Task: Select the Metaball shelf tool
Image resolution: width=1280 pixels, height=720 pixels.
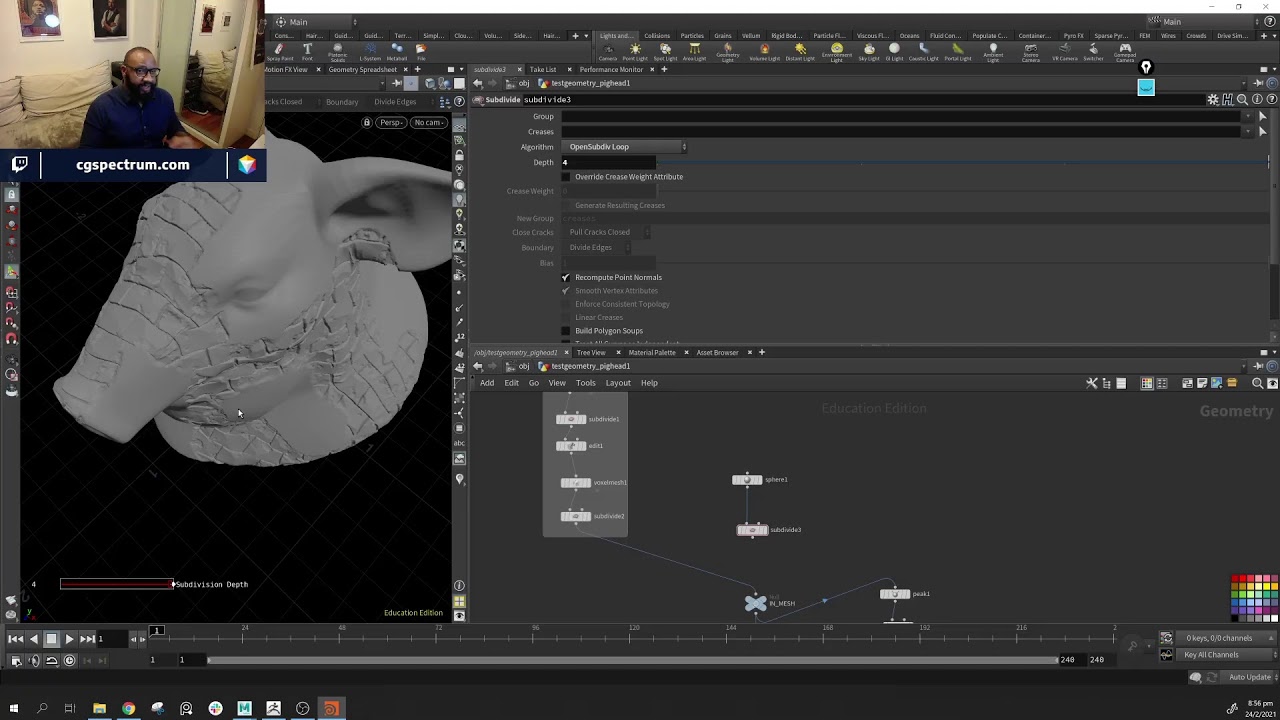Action: pyautogui.click(x=397, y=50)
